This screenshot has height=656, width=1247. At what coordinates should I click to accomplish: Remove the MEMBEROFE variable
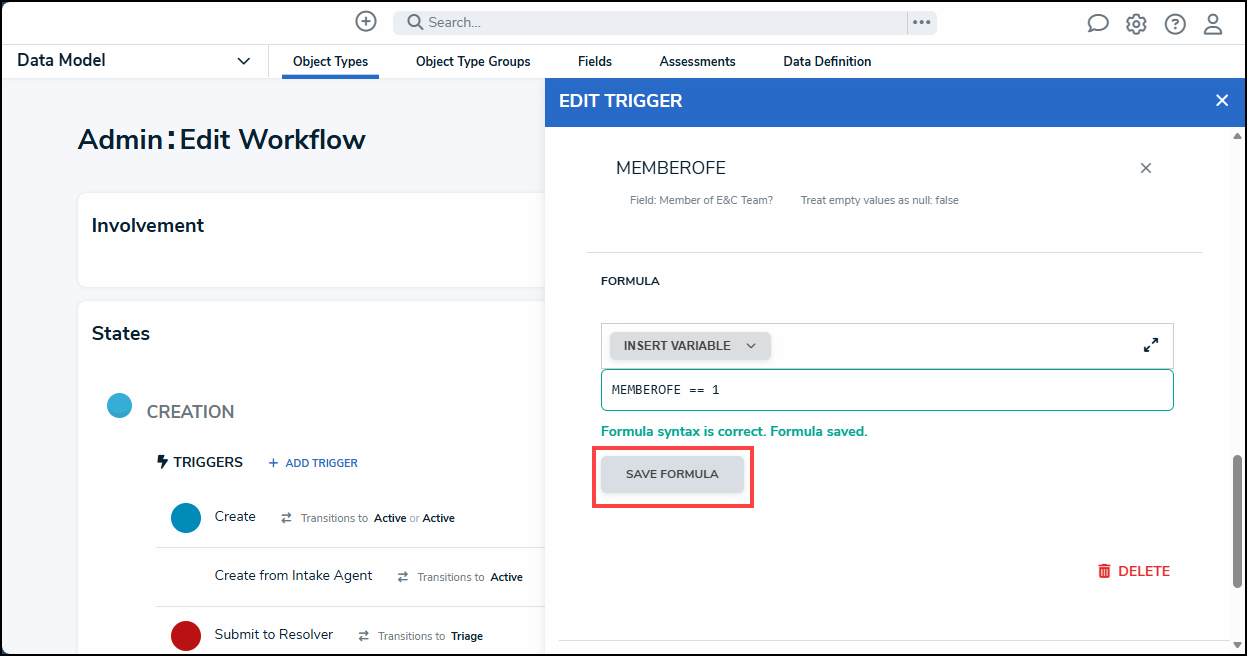click(x=1146, y=168)
